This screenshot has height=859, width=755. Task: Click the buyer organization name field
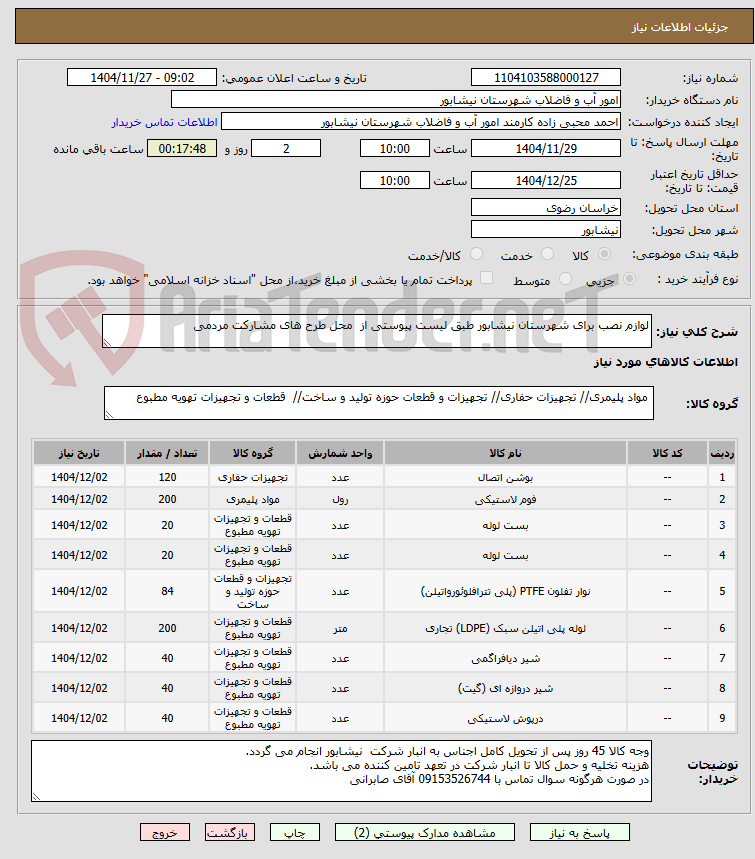[396, 100]
